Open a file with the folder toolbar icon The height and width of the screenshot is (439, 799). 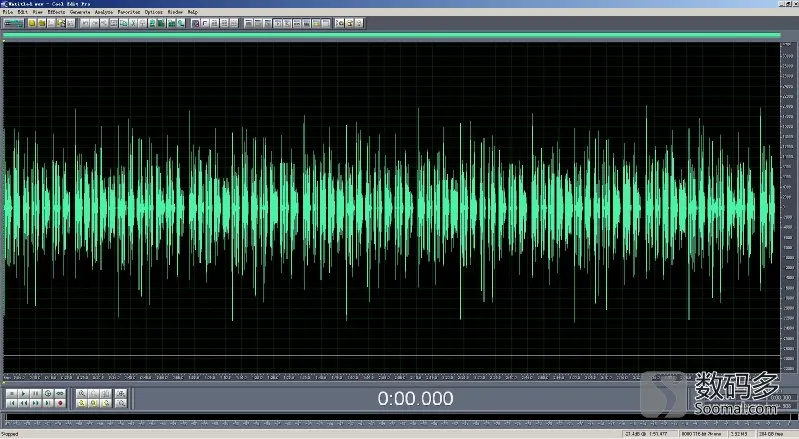tap(42, 23)
